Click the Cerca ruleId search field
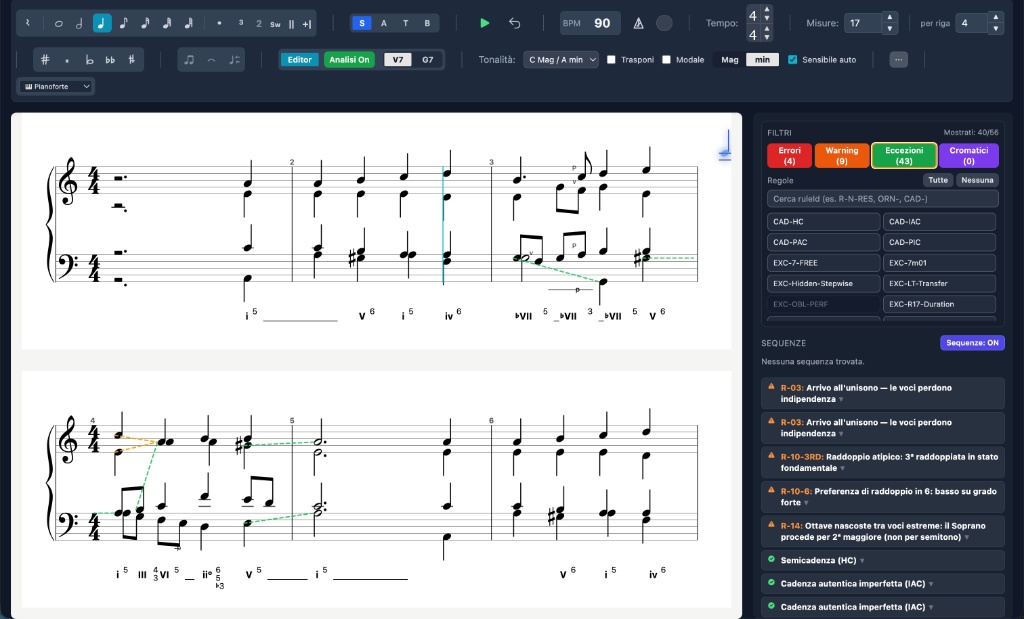This screenshot has height=619, width=1024. click(x=883, y=199)
